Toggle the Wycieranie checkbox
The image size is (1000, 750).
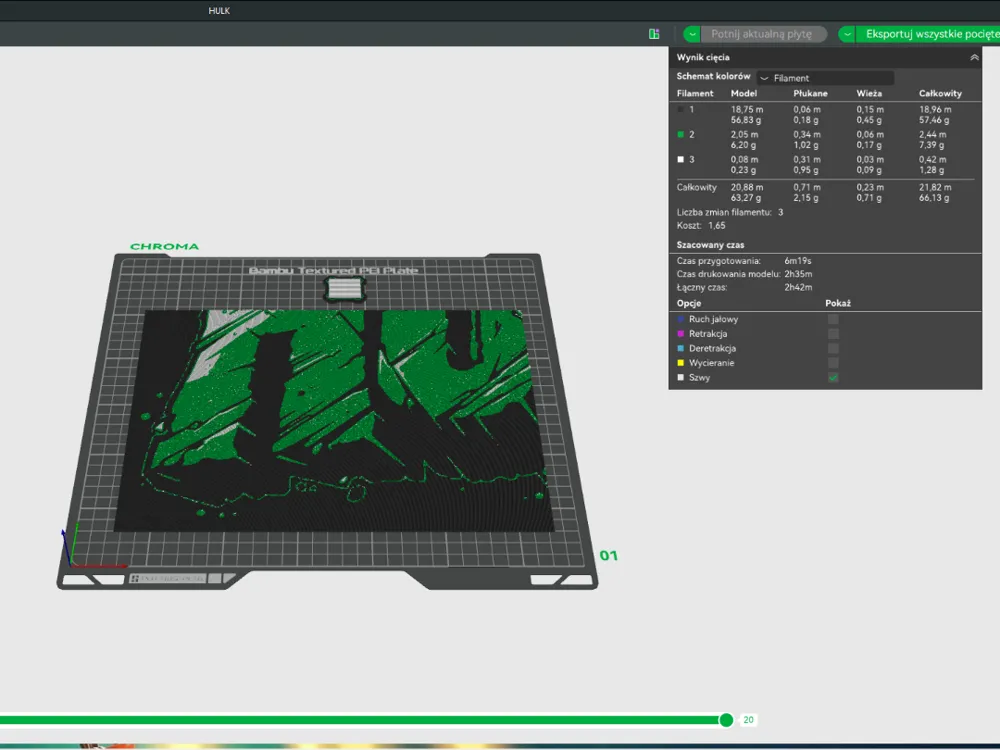point(833,363)
